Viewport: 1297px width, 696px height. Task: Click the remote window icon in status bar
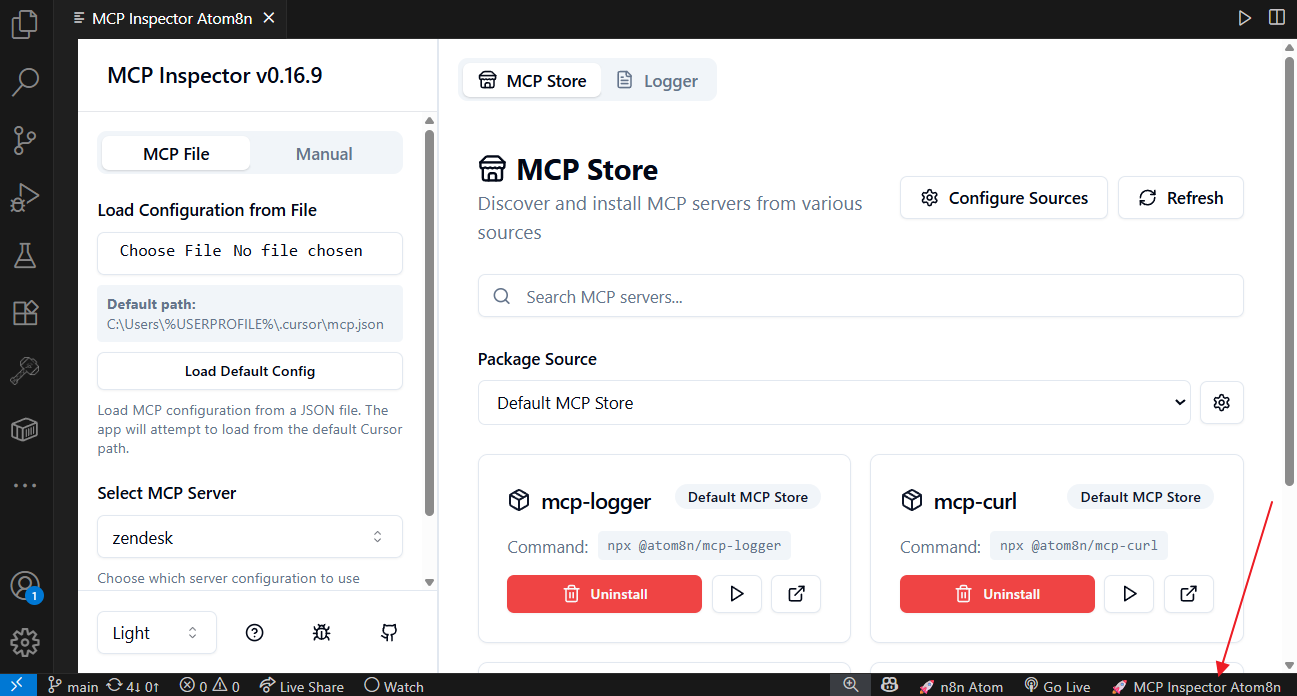tap(18, 685)
